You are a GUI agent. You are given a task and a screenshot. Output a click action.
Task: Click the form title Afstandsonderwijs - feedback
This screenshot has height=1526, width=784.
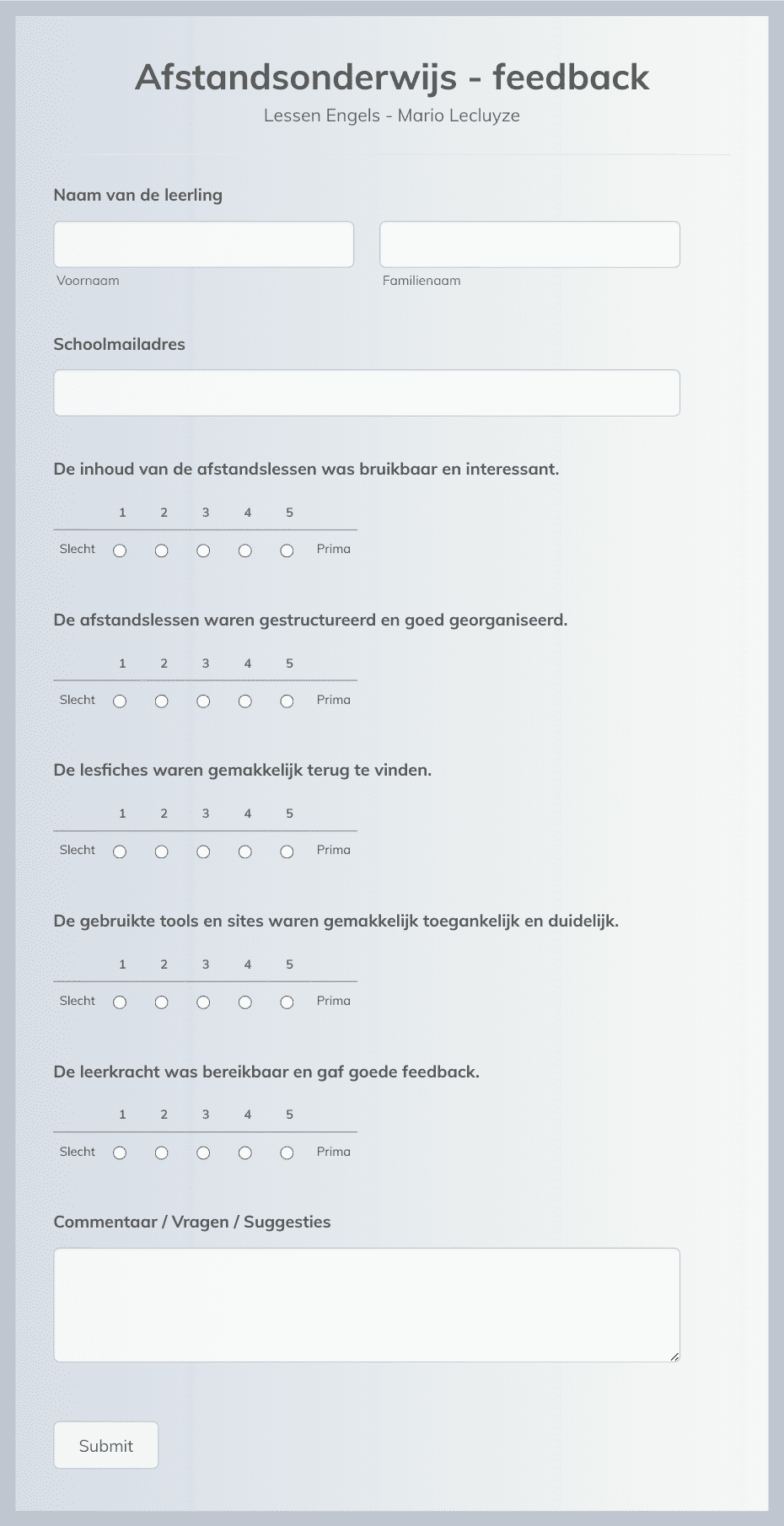(391, 78)
